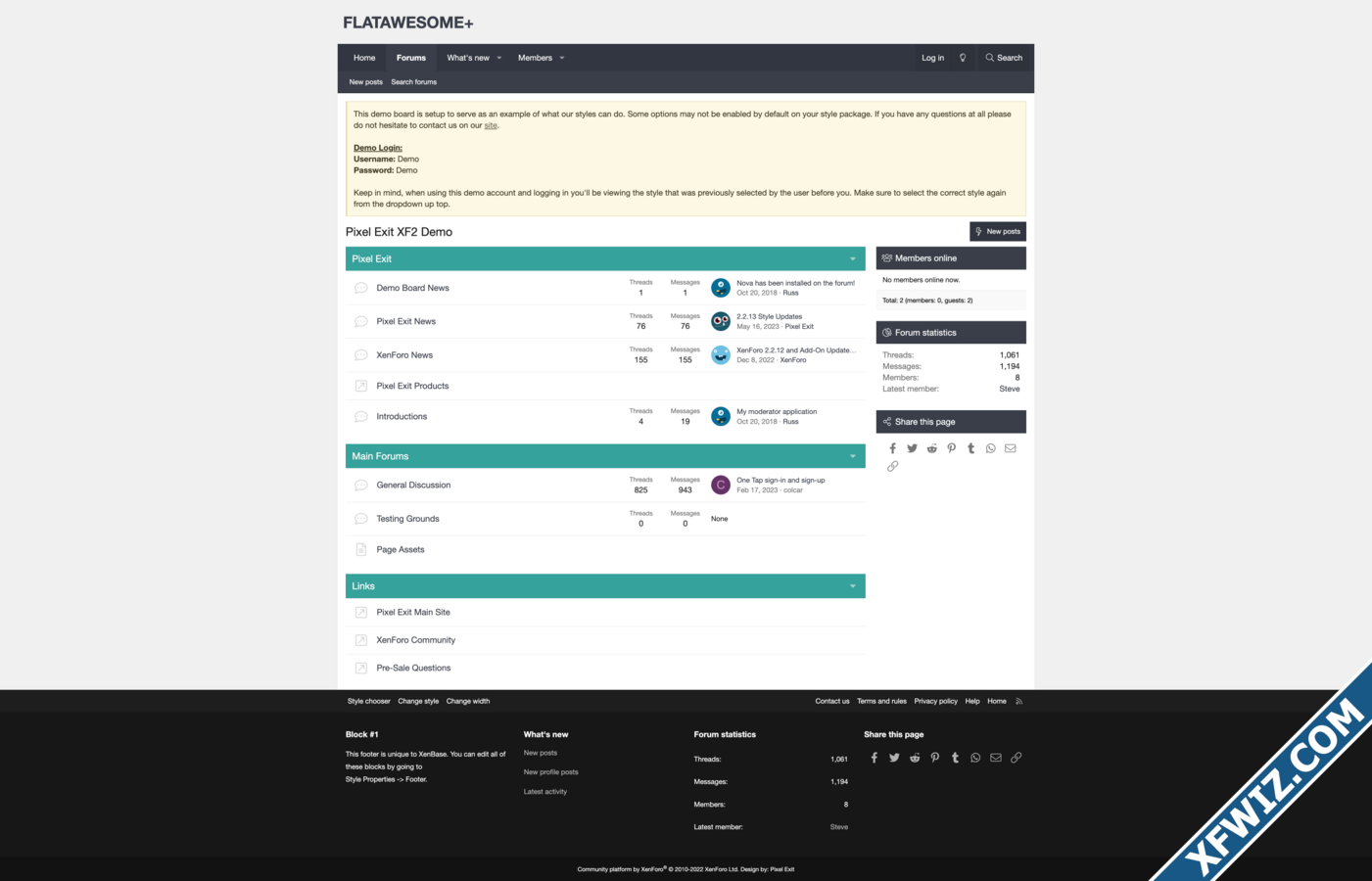Collapse the Main Forums category
Image resolution: width=1372 pixels, height=881 pixels.
(x=852, y=456)
